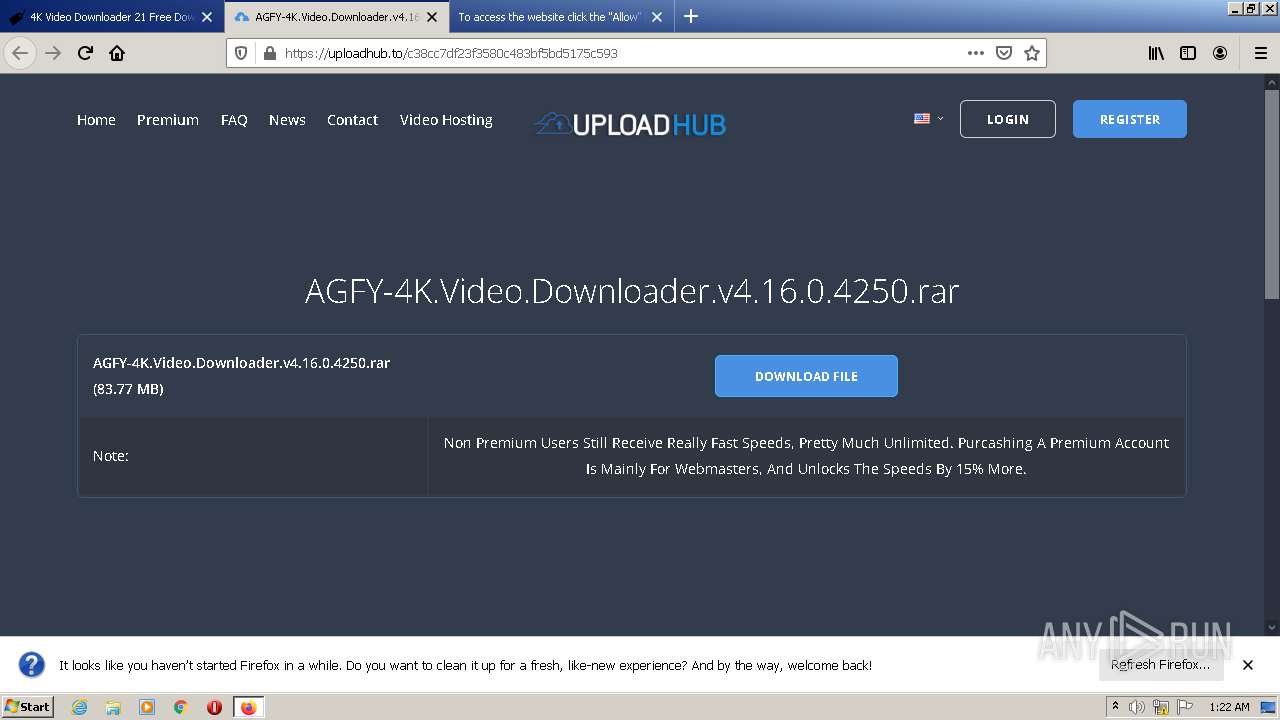Go back using the browser back arrow
1280x720 pixels.
[20, 53]
